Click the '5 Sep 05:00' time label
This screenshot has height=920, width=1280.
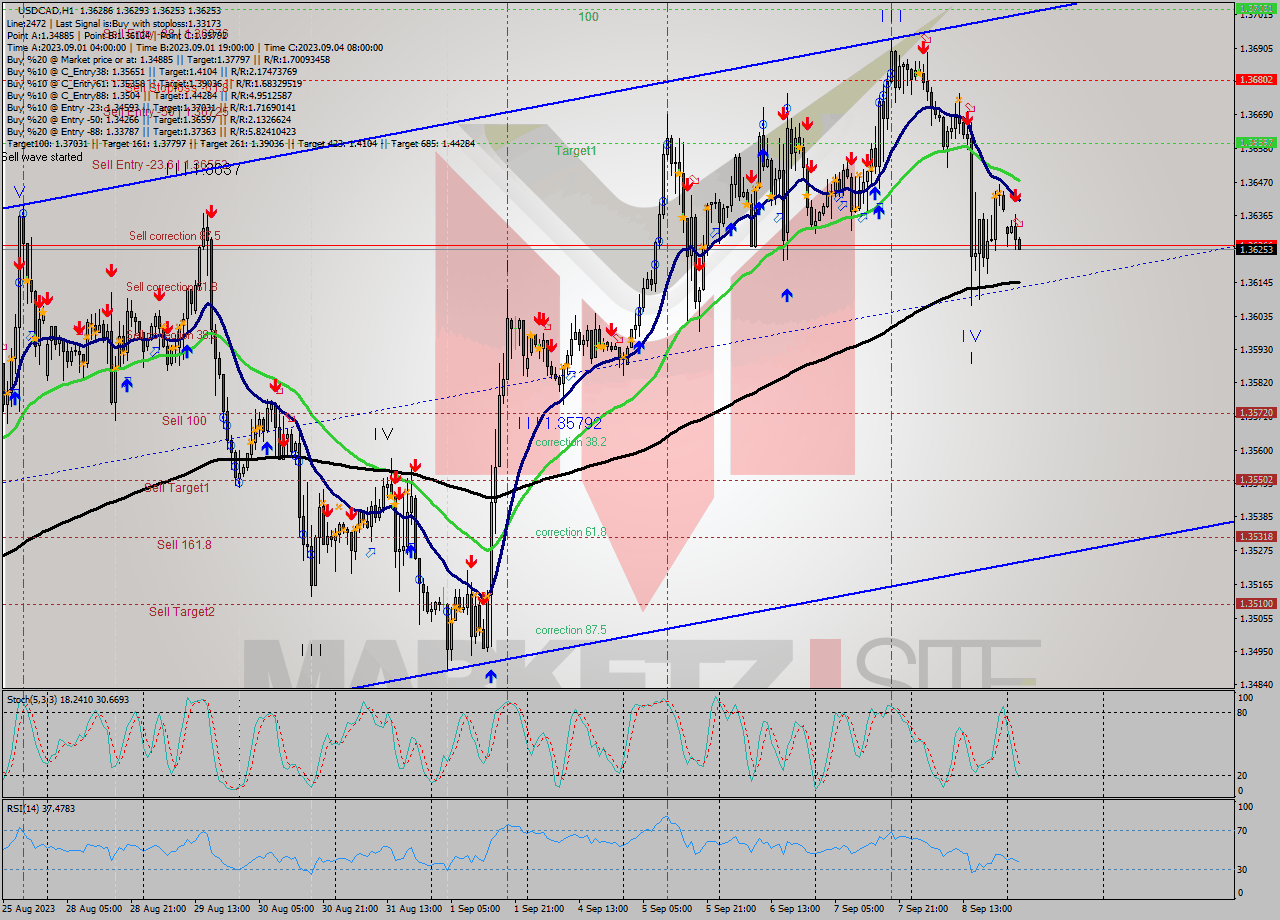[x=666, y=909]
